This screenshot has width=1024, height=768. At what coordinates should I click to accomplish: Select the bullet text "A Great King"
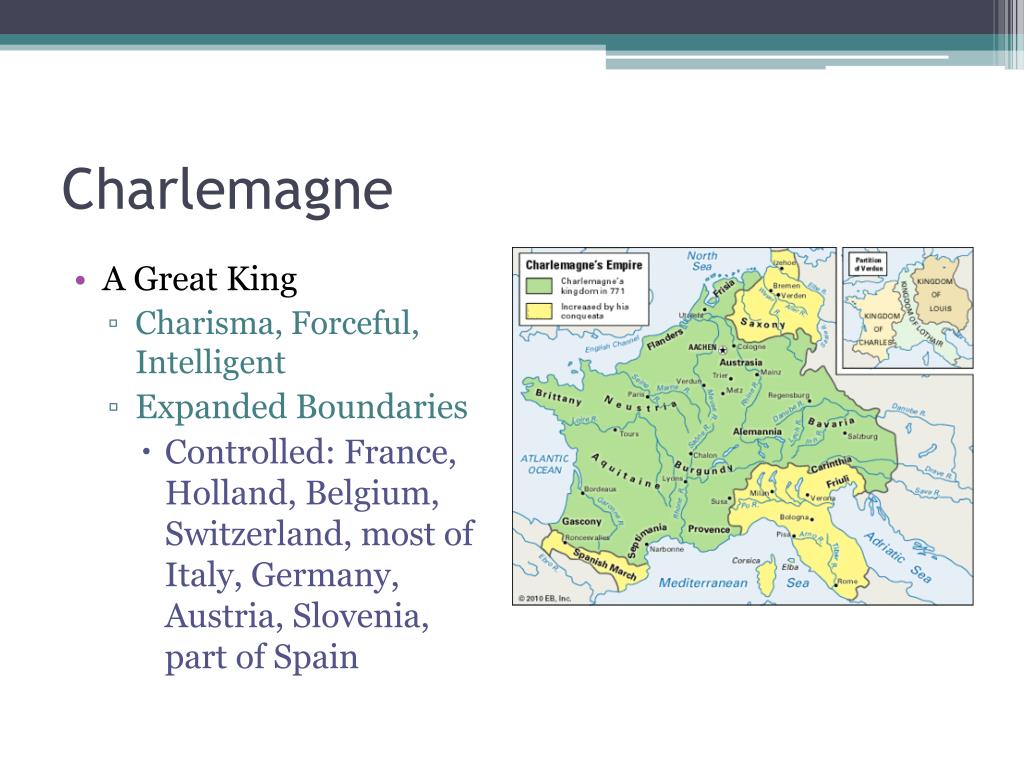[199, 280]
